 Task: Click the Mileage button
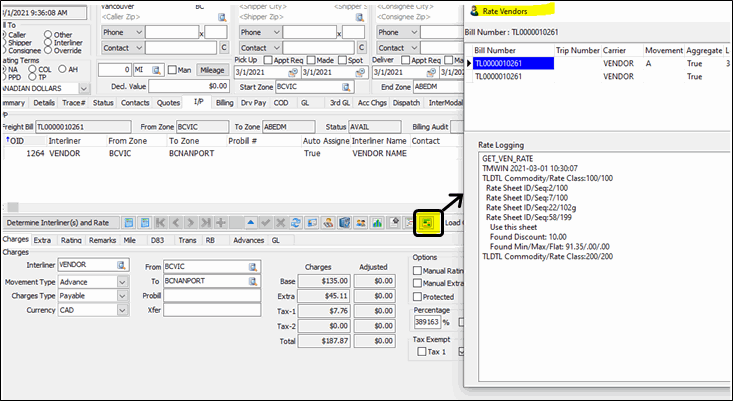tap(211, 70)
